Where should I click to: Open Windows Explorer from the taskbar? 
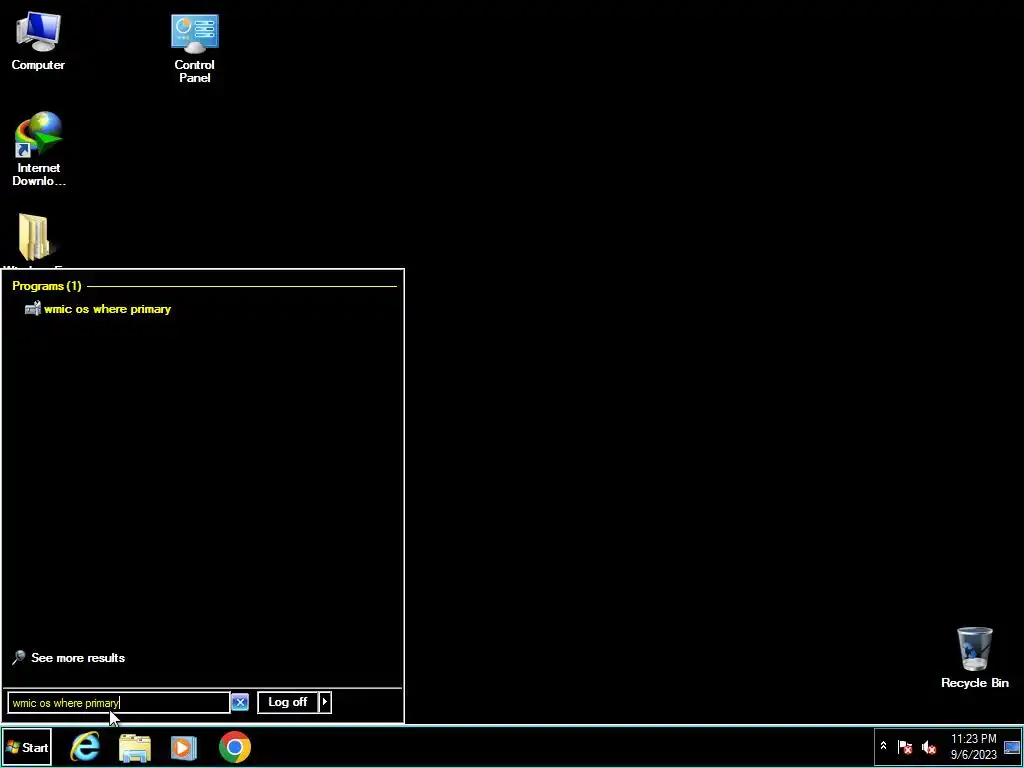click(135, 748)
